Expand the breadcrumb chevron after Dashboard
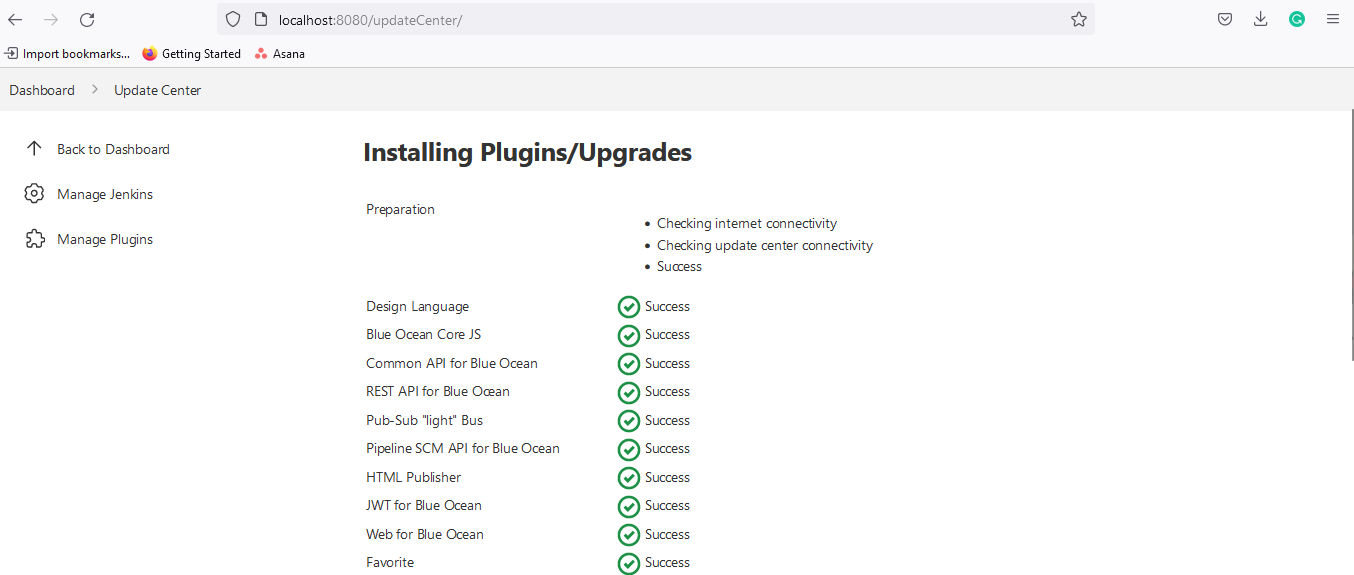 [95, 90]
